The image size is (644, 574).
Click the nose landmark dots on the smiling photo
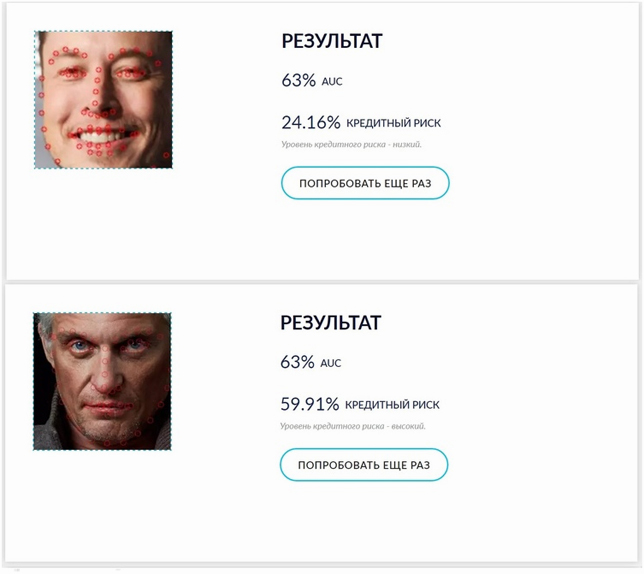click(x=98, y=94)
